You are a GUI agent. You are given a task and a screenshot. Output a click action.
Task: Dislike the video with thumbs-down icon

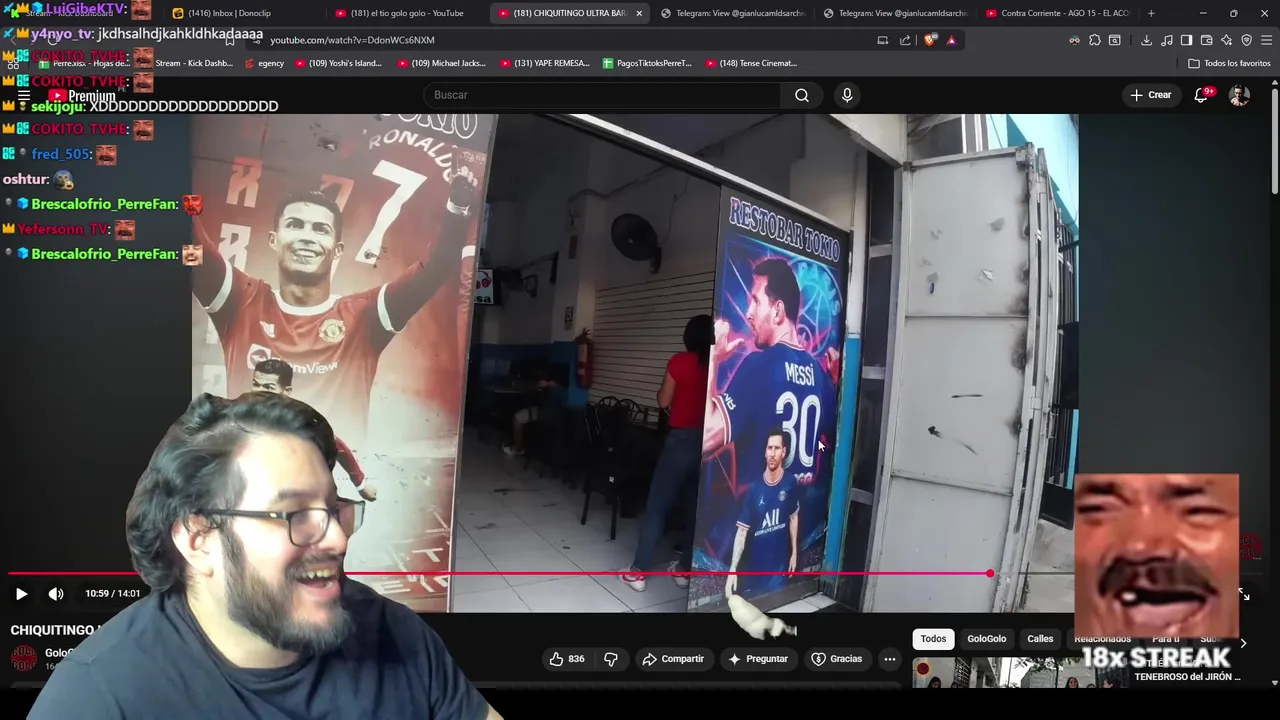(x=611, y=659)
